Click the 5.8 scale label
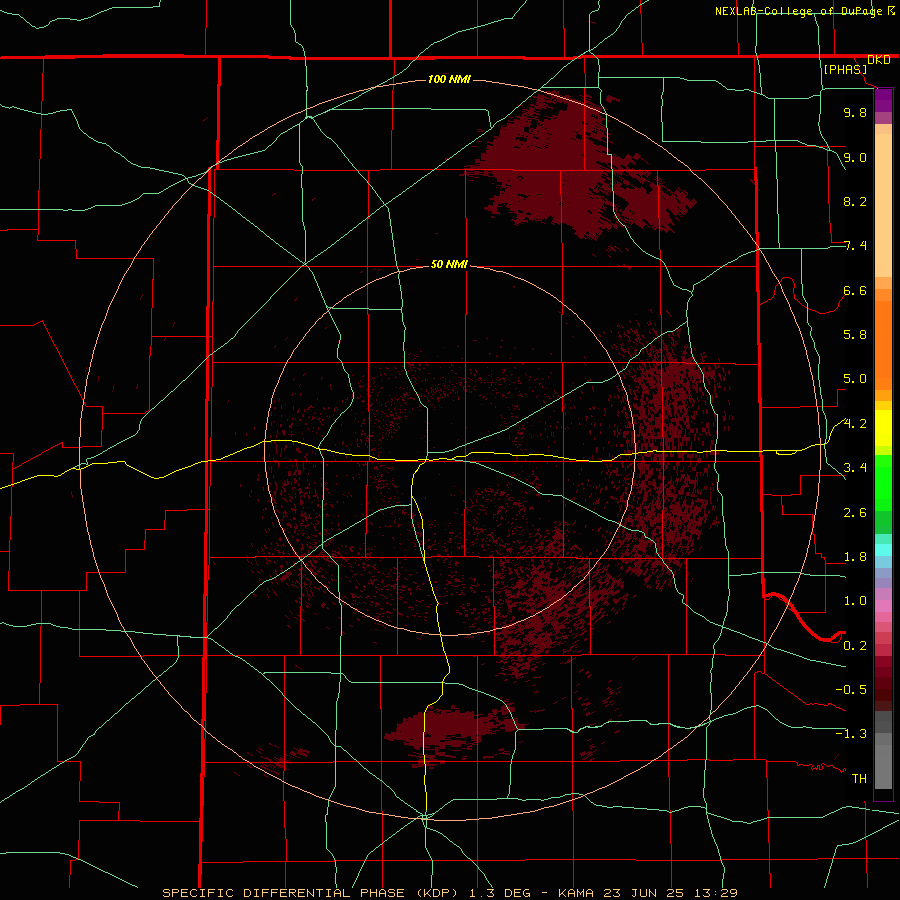Image resolution: width=900 pixels, height=900 pixels. (x=855, y=335)
